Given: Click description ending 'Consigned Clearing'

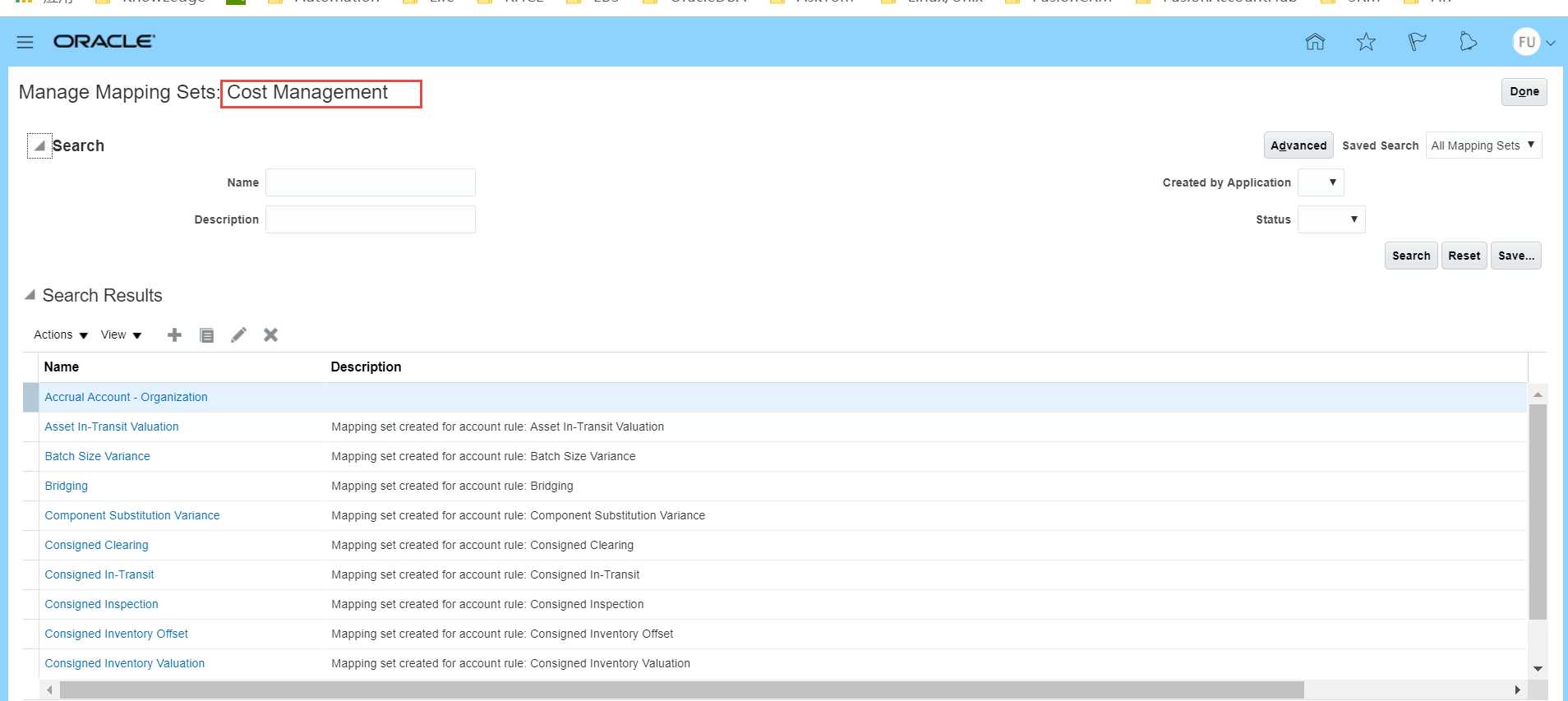Looking at the screenshot, I should click(482, 545).
